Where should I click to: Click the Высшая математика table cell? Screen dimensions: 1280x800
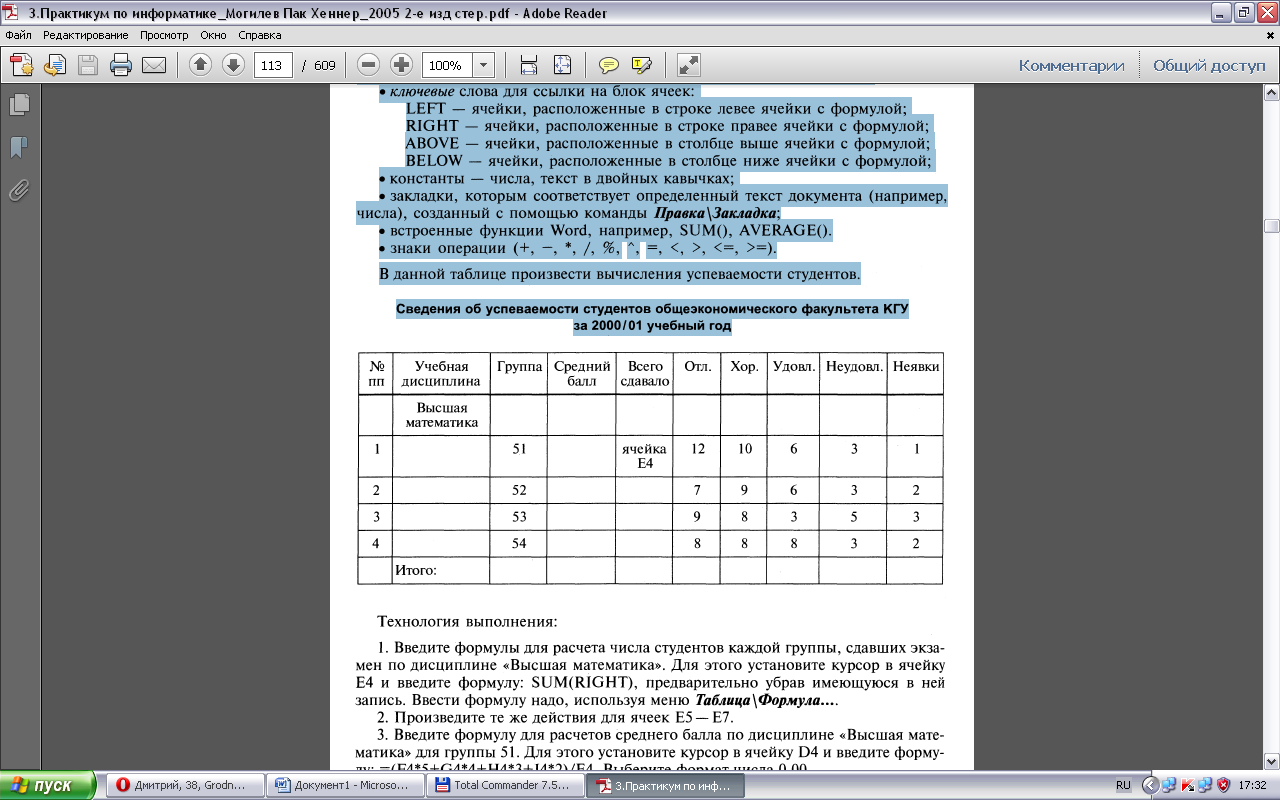point(441,415)
